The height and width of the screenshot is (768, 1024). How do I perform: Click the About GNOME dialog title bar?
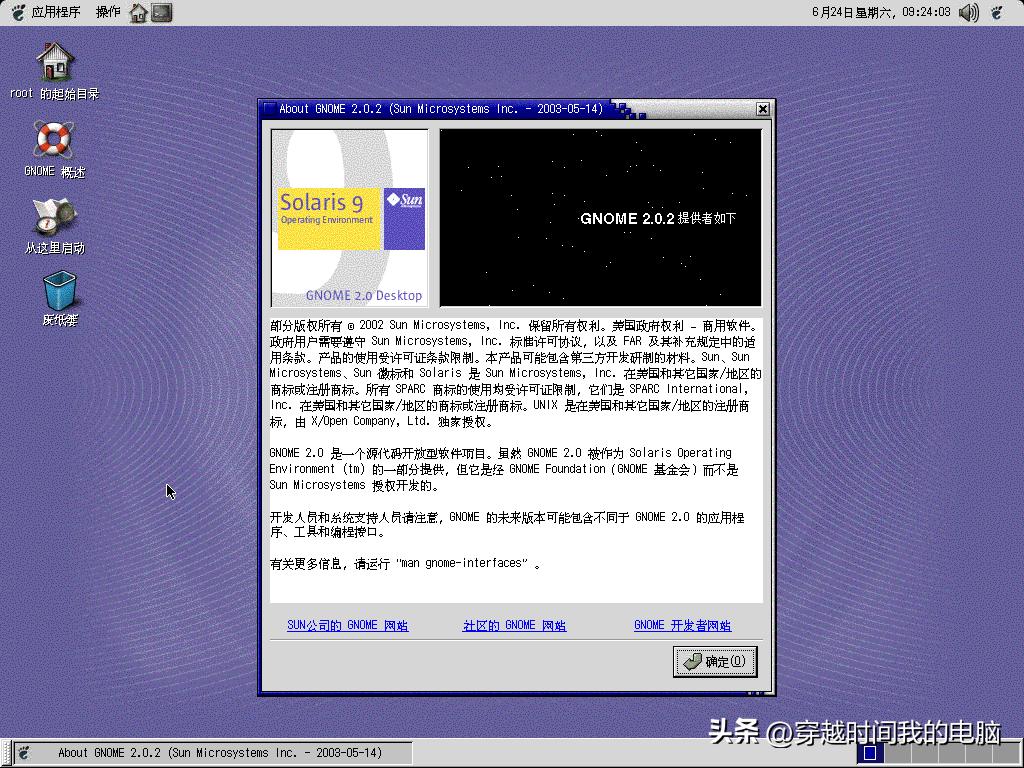[441, 109]
